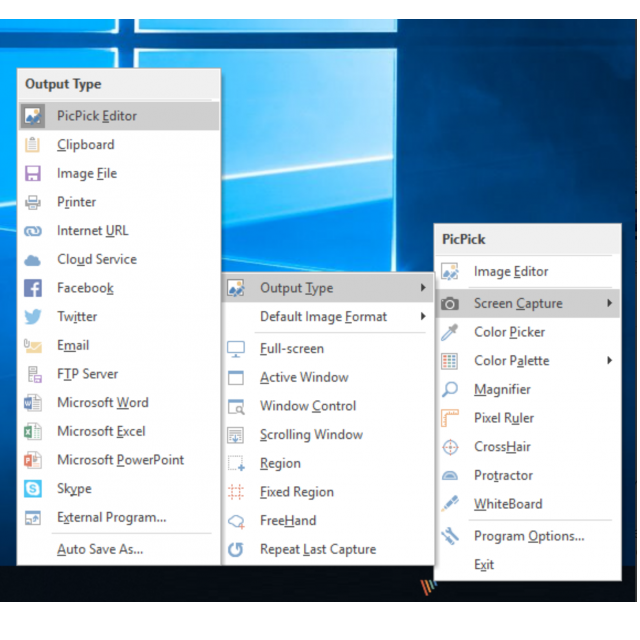Click the External Program icon
Image resolution: width=640 pixels, height=640 pixels.
(x=33, y=518)
